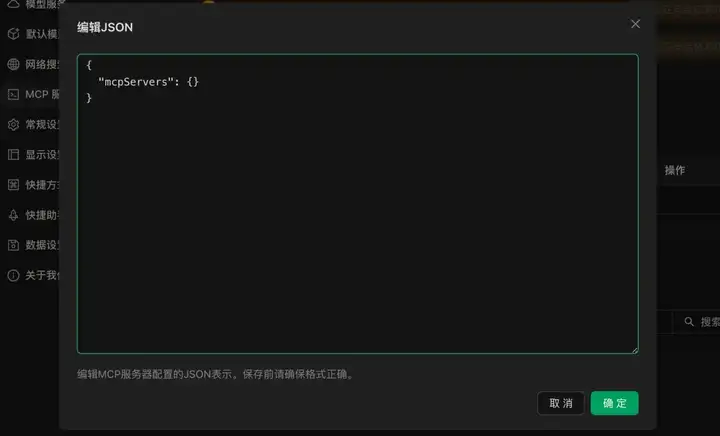The image size is (720, 436).
Task: Open the 常规设置 menu item
Action: point(42,124)
